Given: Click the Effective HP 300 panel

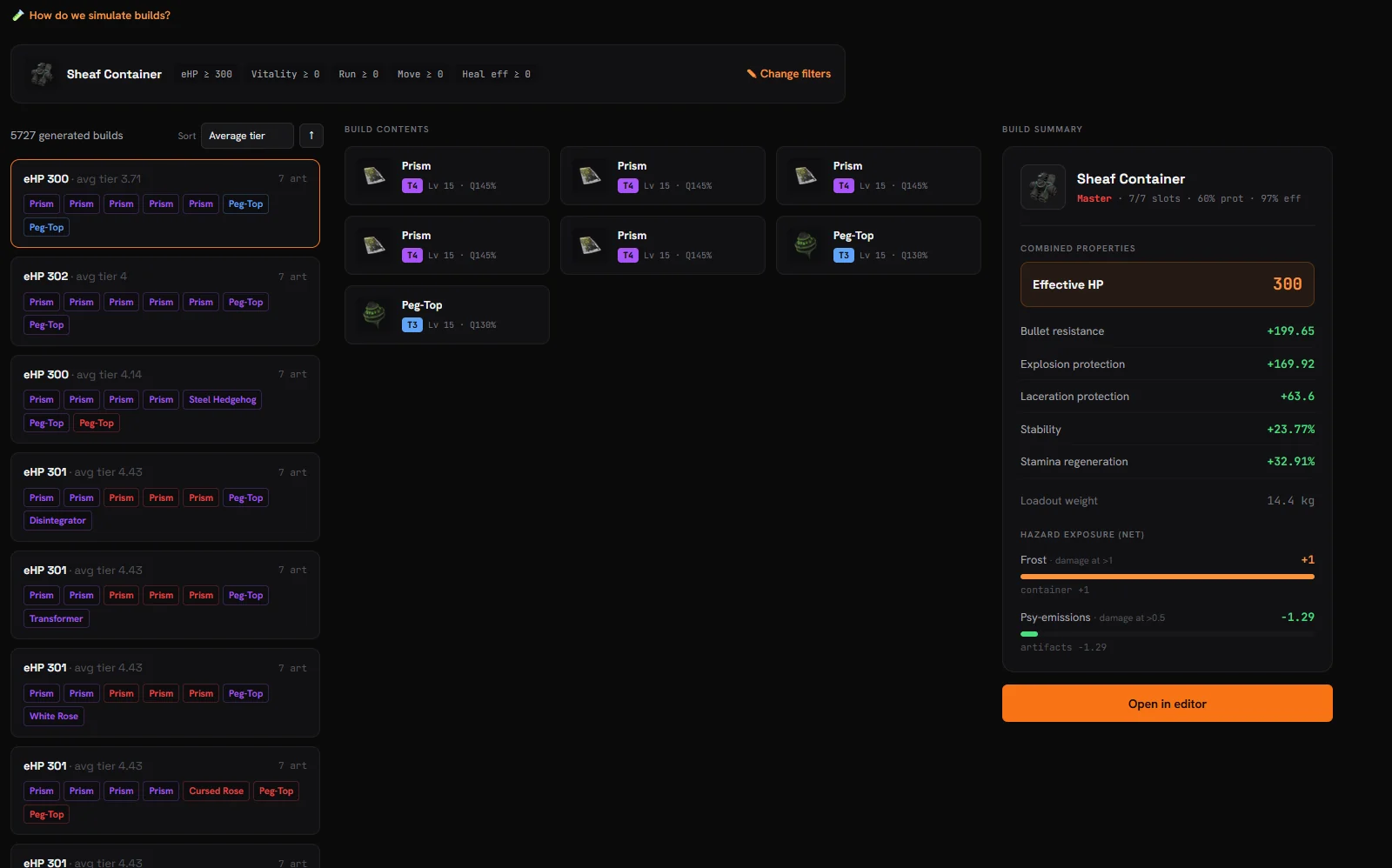Looking at the screenshot, I should [x=1167, y=284].
